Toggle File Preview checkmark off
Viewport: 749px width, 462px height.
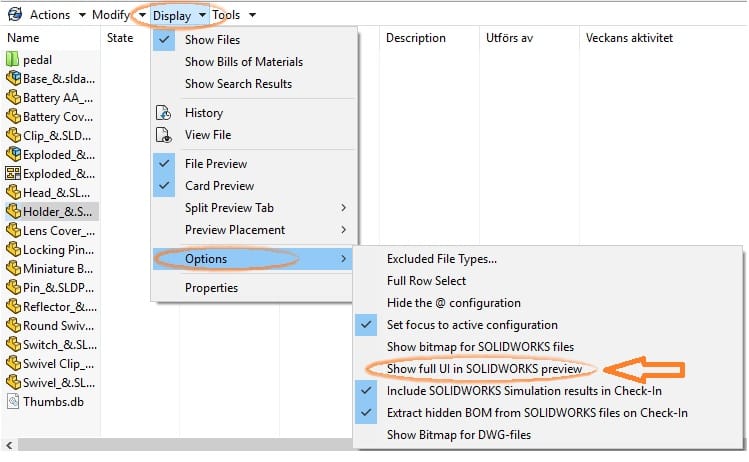215,164
